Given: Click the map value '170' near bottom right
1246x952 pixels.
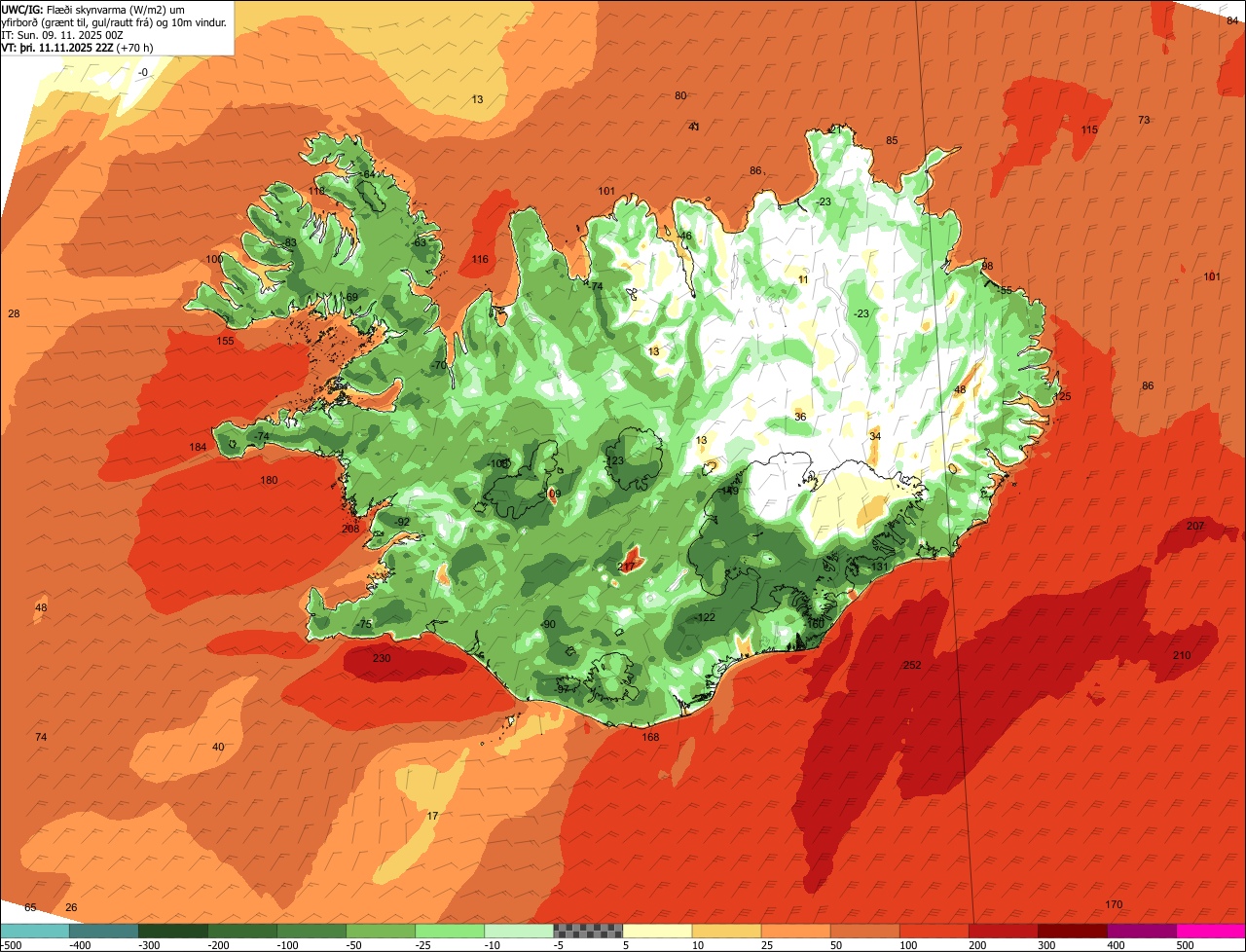Looking at the screenshot, I should 1114,904.
